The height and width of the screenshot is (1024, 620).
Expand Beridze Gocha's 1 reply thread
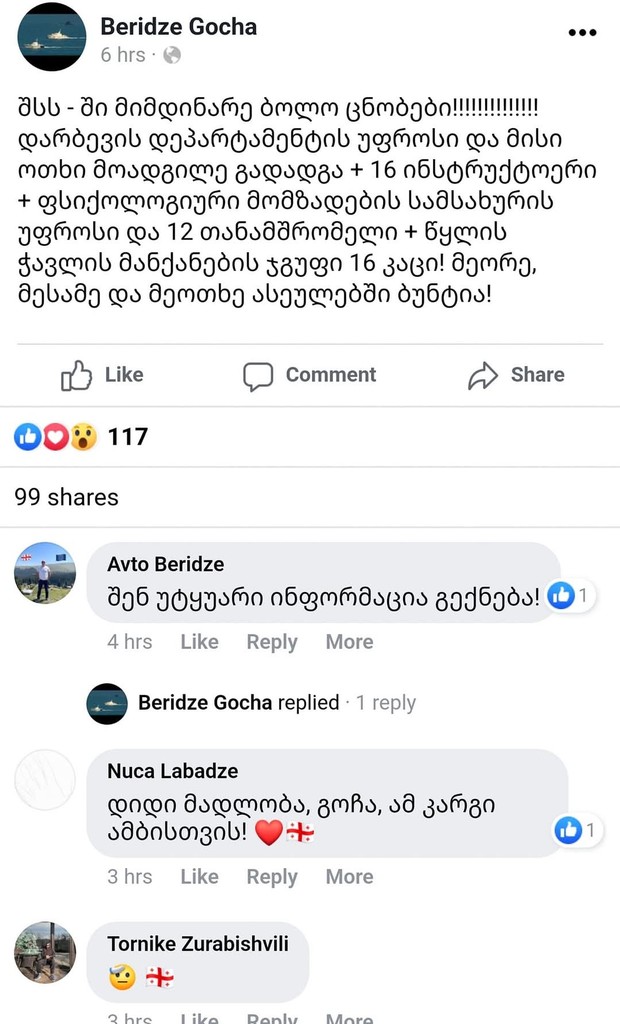point(386,703)
